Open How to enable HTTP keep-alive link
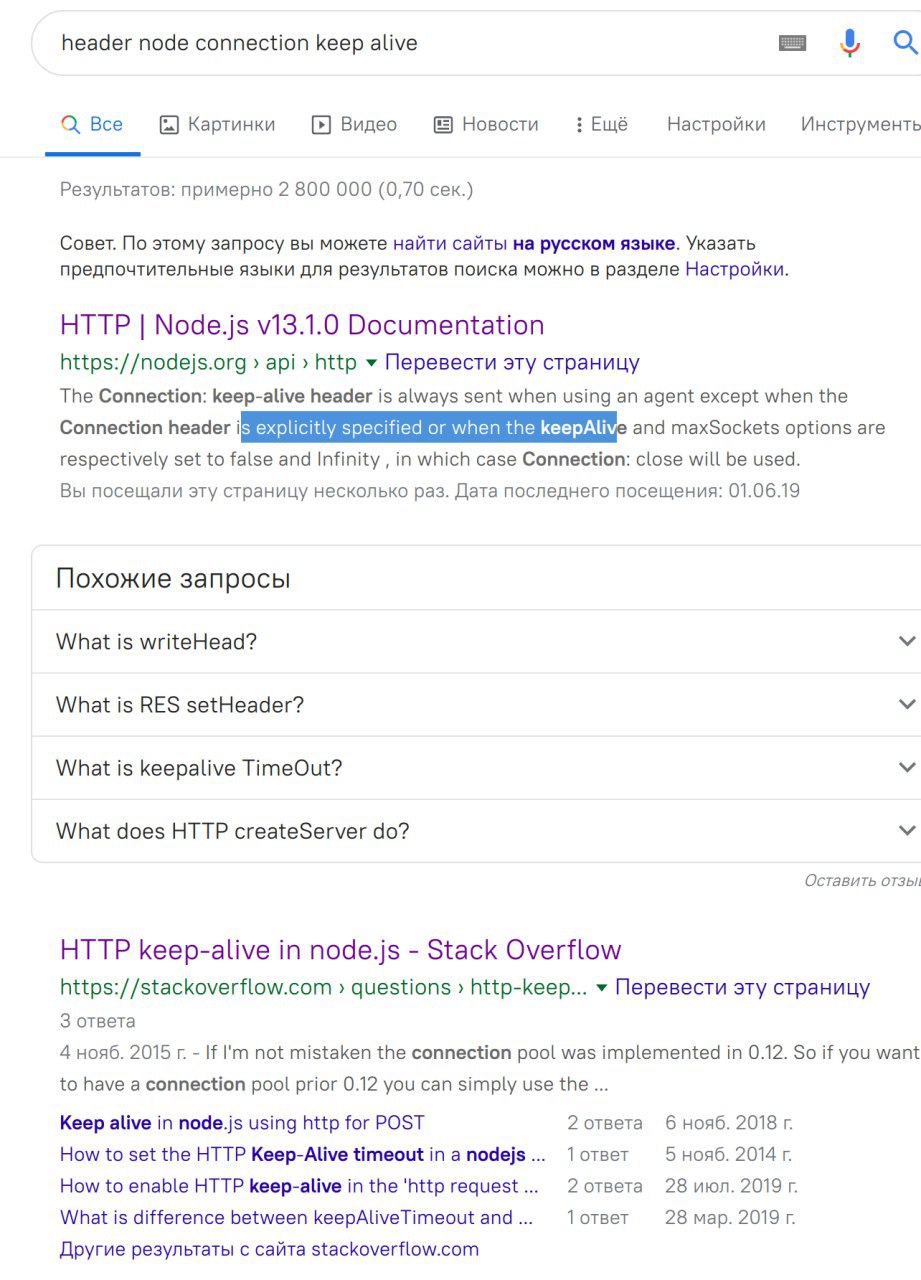This screenshot has width=921, height=1280. 299,1186
